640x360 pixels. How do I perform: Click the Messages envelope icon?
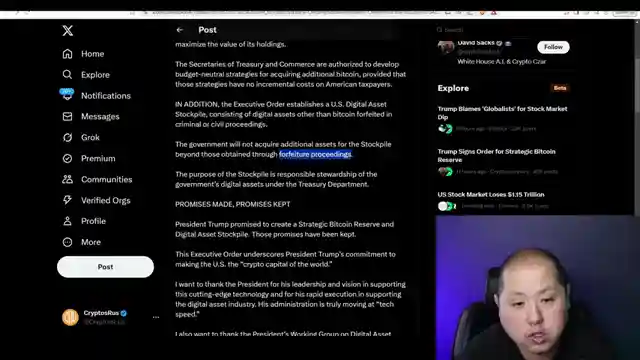pyautogui.click(x=67, y=117)
